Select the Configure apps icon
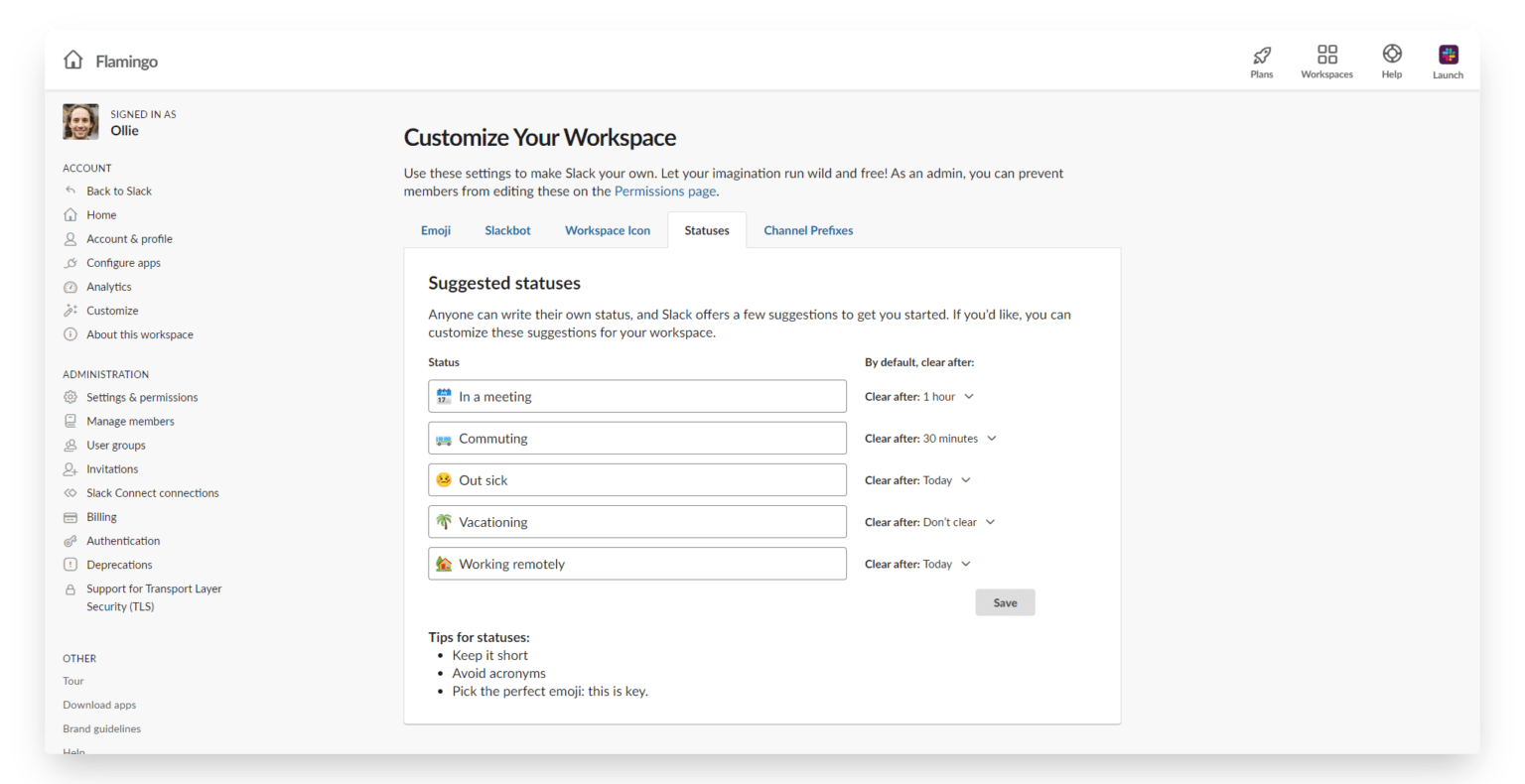1525x784 pixels. point(69,262)
